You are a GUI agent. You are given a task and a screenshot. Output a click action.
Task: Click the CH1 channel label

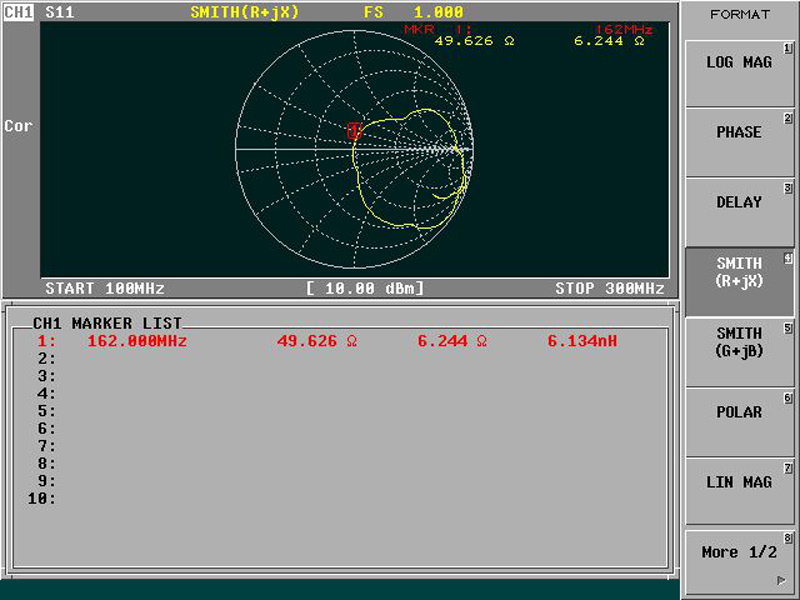[18, 12]
